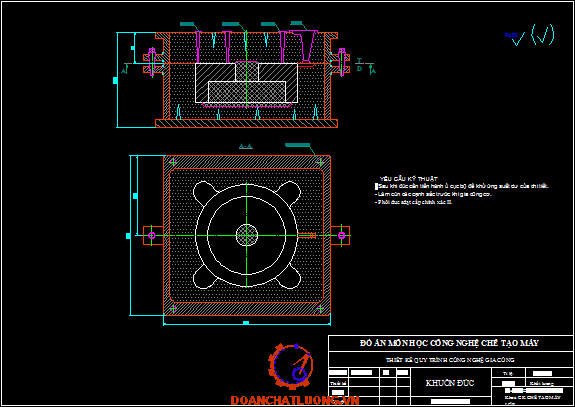575x407 pixels.
Task: Select the hatched core circle in the plan view
Action: coord(247,235)
